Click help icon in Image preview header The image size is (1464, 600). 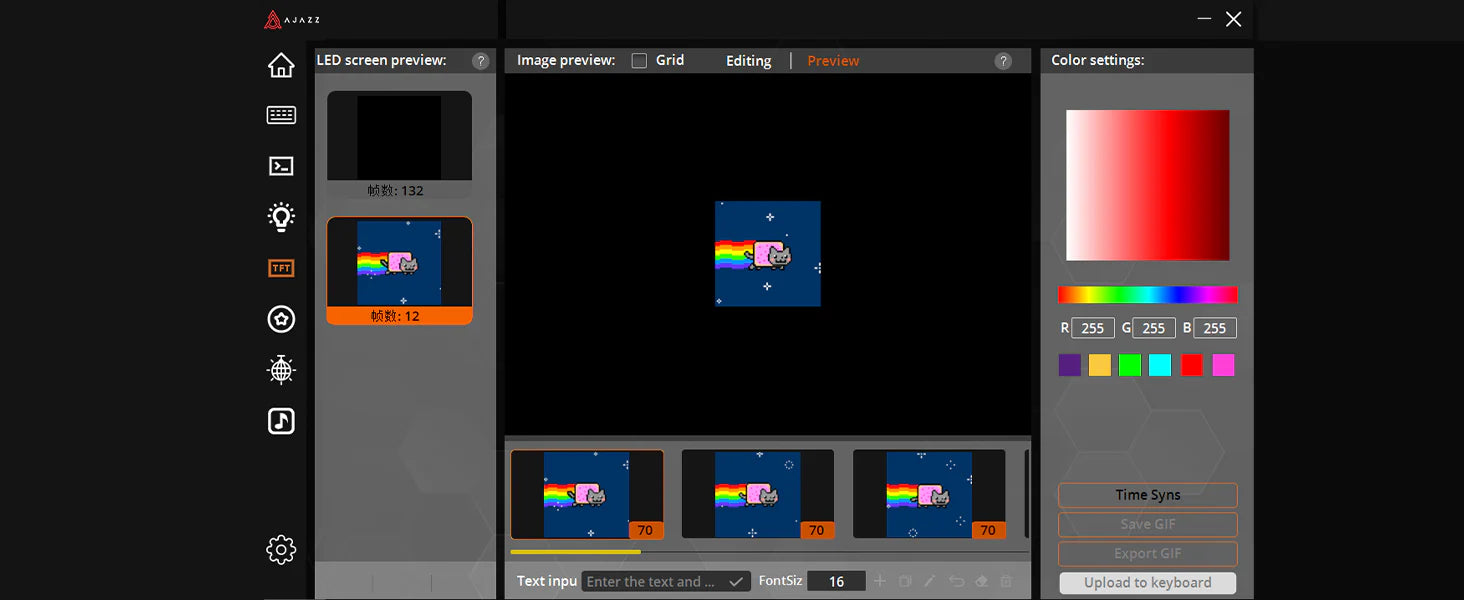(1003, 61)
